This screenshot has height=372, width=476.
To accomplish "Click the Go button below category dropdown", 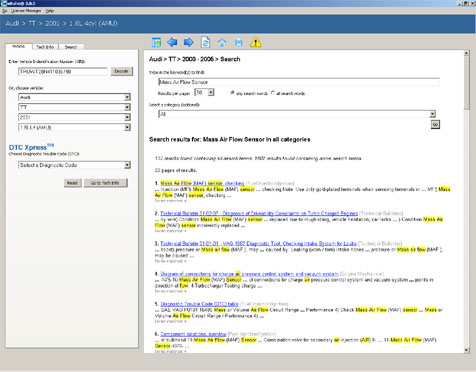I will (435, 125).
